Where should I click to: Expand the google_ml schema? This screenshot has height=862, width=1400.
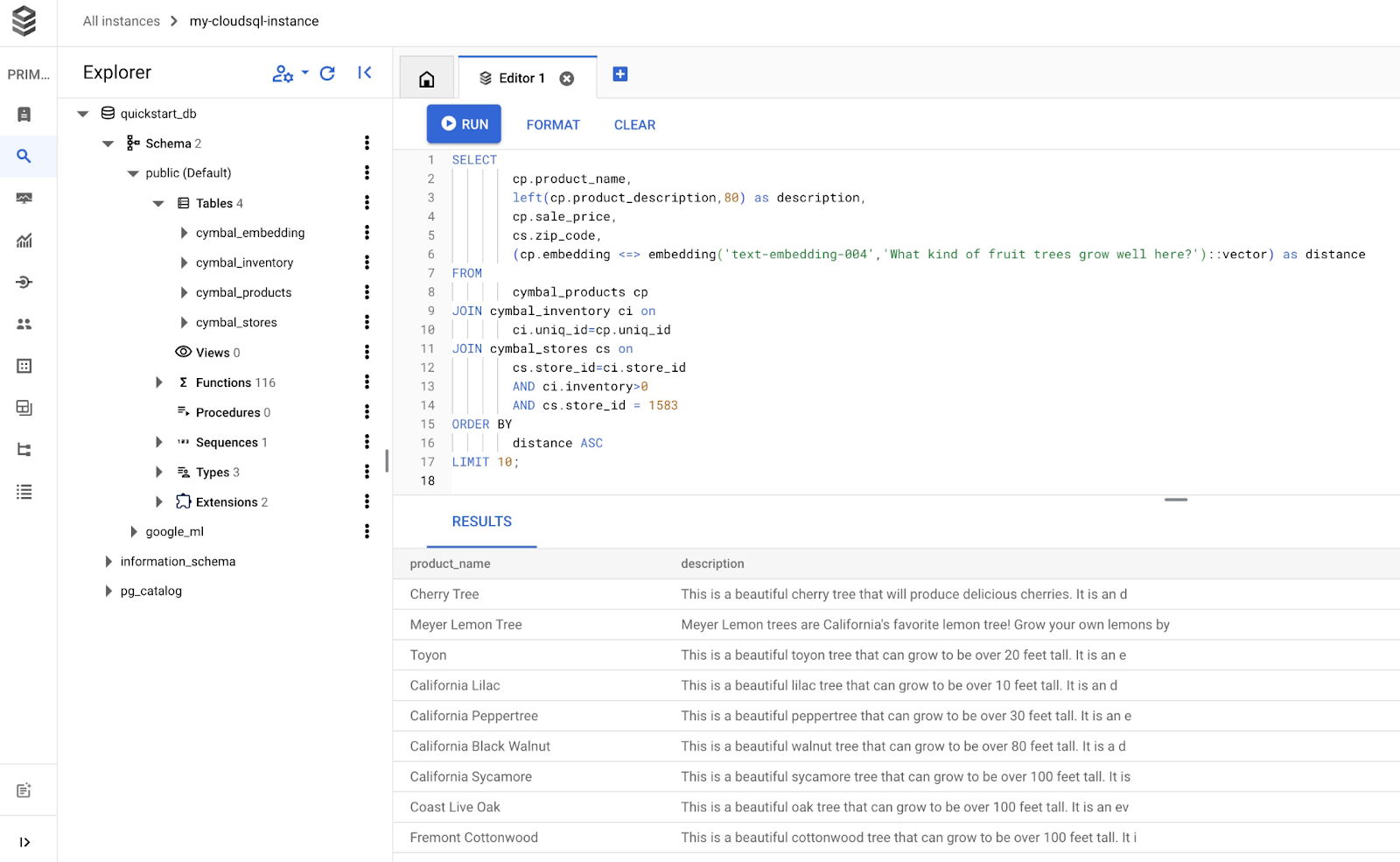point(134,532)
